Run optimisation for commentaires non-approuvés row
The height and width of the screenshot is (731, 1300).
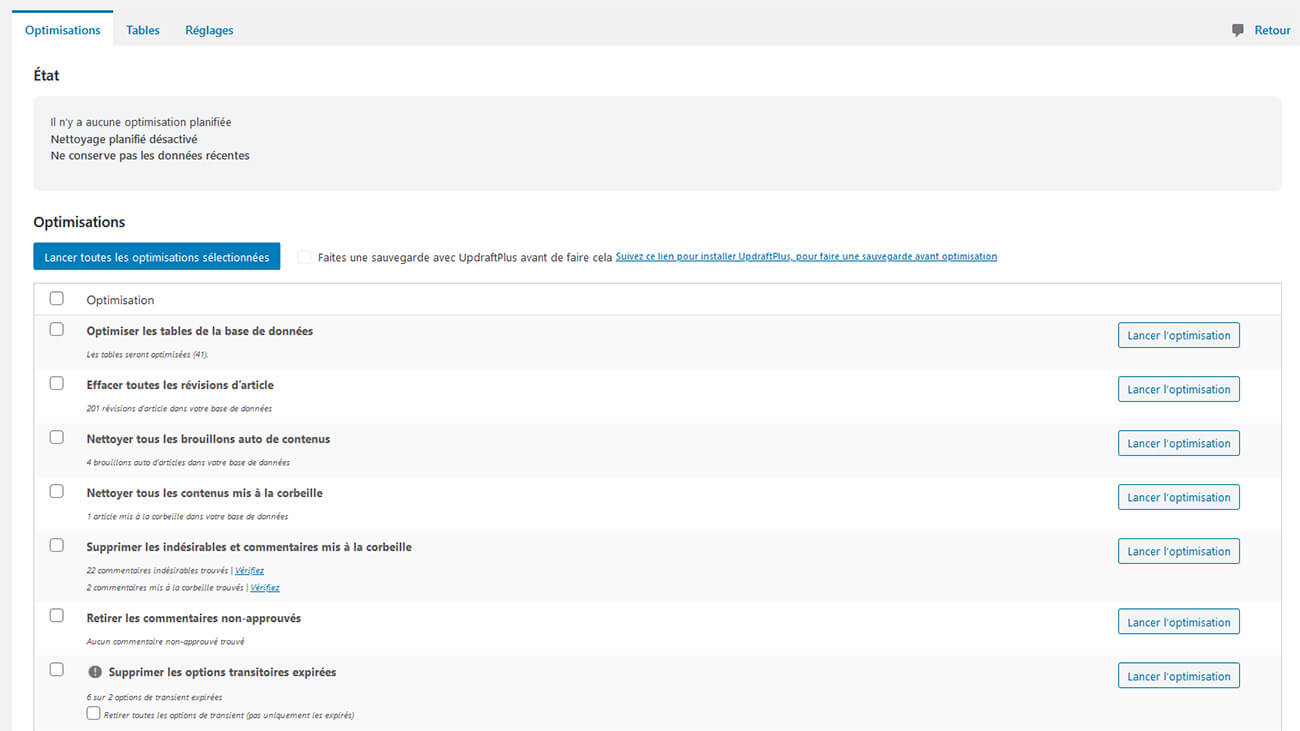1178,622
